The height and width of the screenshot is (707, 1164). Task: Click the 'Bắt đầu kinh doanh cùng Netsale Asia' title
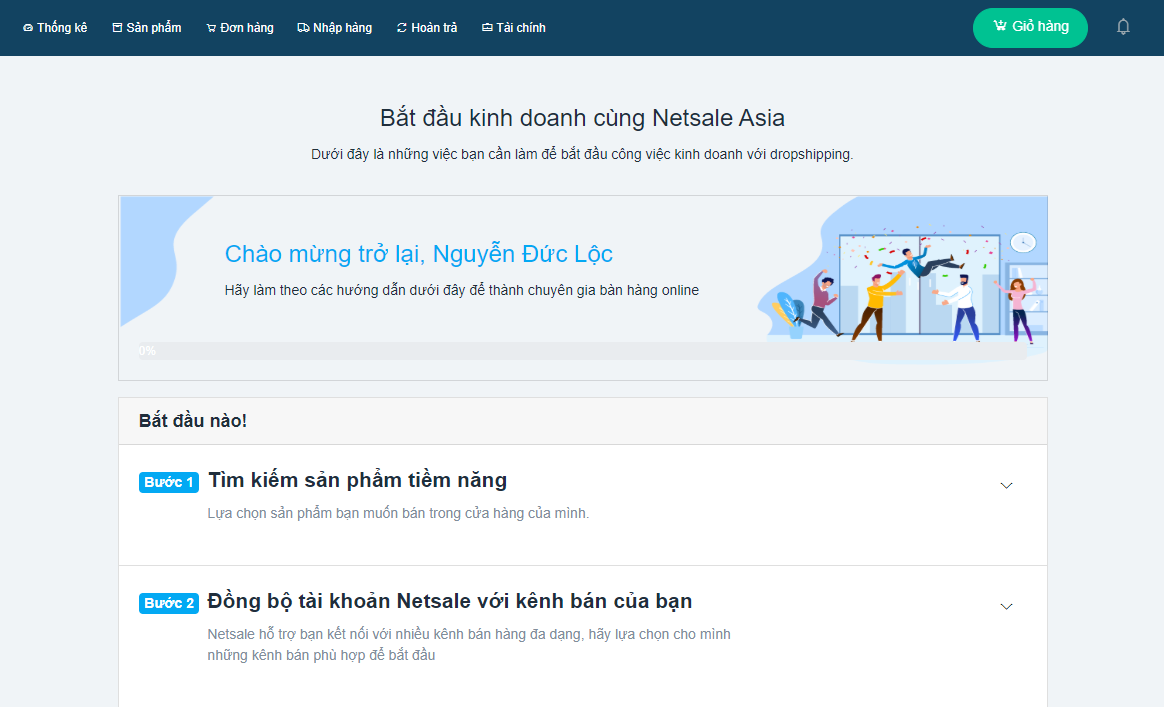click(x=583, y=118)
